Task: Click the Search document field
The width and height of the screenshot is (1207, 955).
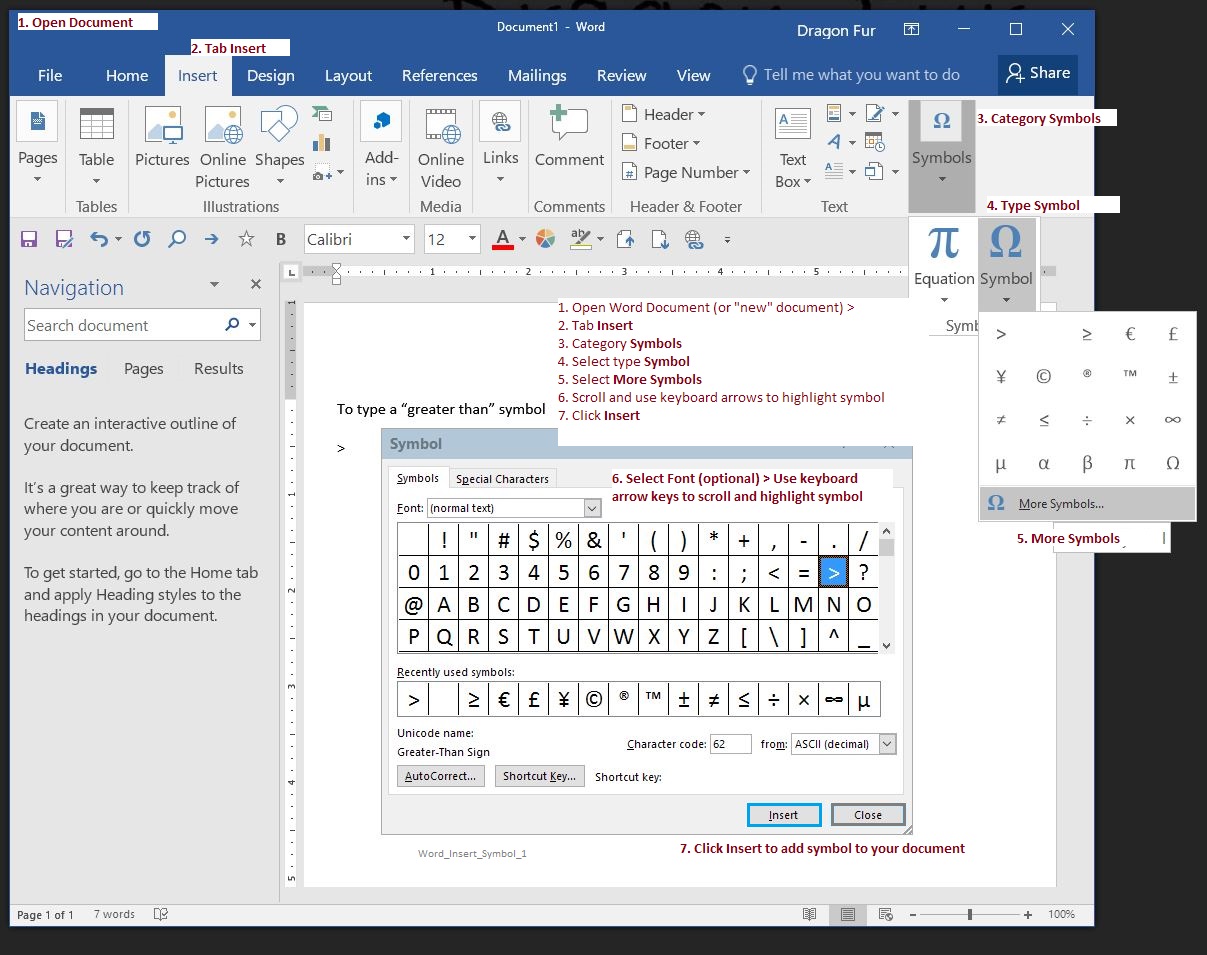Action: point(142,325)
